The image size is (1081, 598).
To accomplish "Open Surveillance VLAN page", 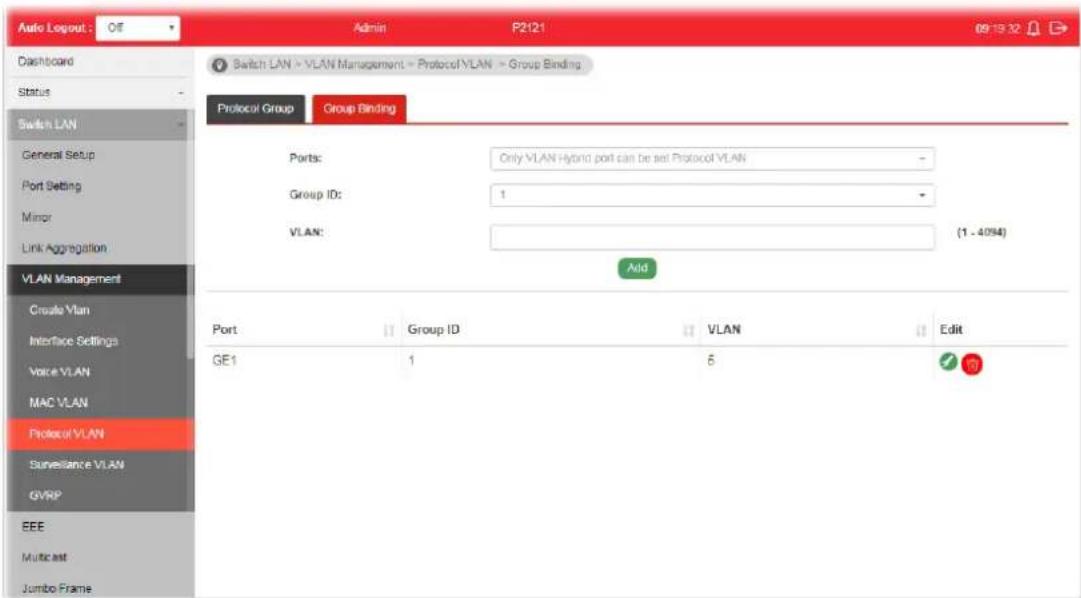I will pos(77,465).
